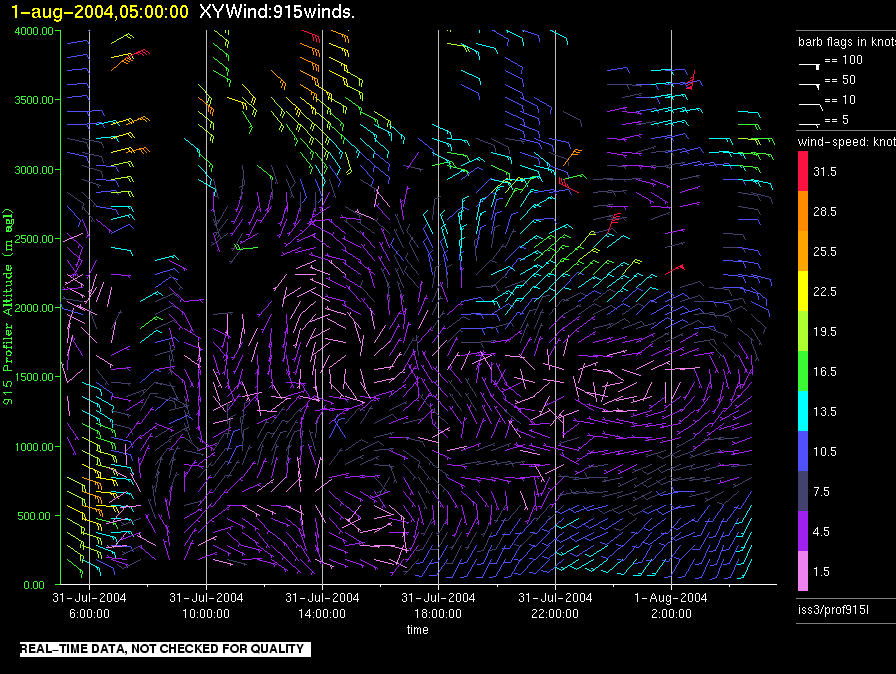Click the 1500.00 altitude axis label
The image size is (896, 674).
(34, 377)
